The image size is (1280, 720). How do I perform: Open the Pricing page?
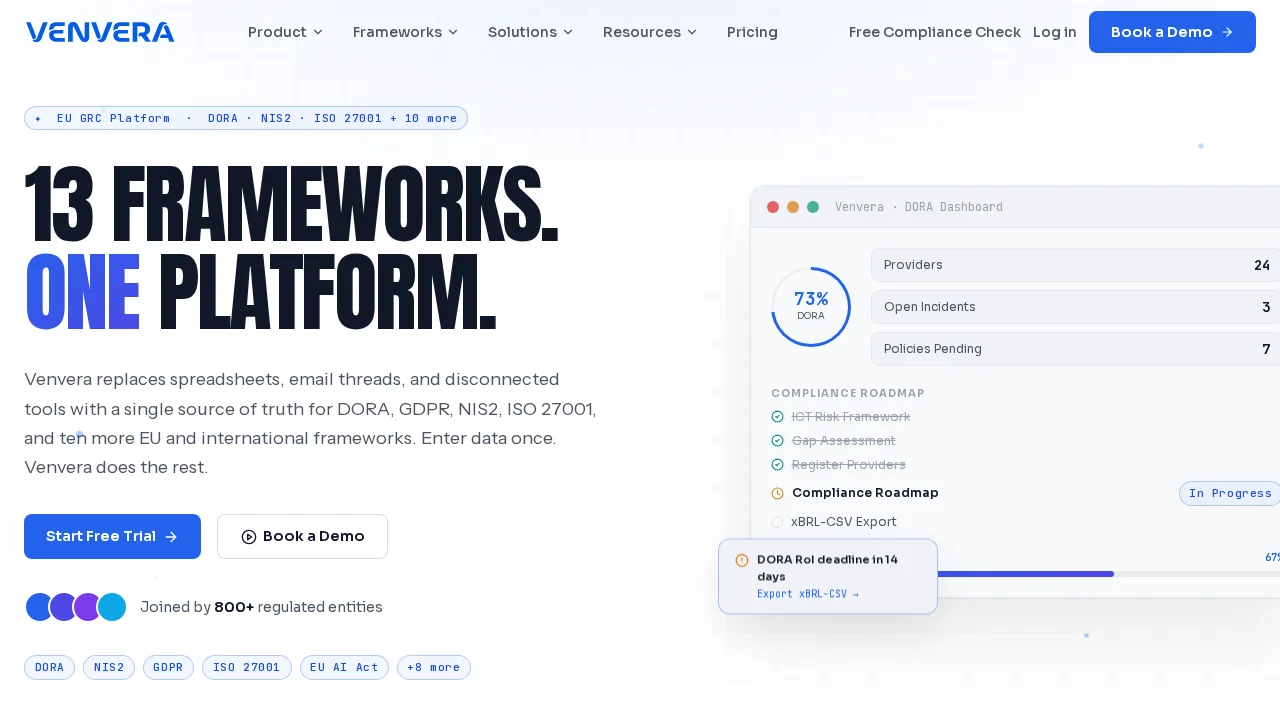coord(752,32)
